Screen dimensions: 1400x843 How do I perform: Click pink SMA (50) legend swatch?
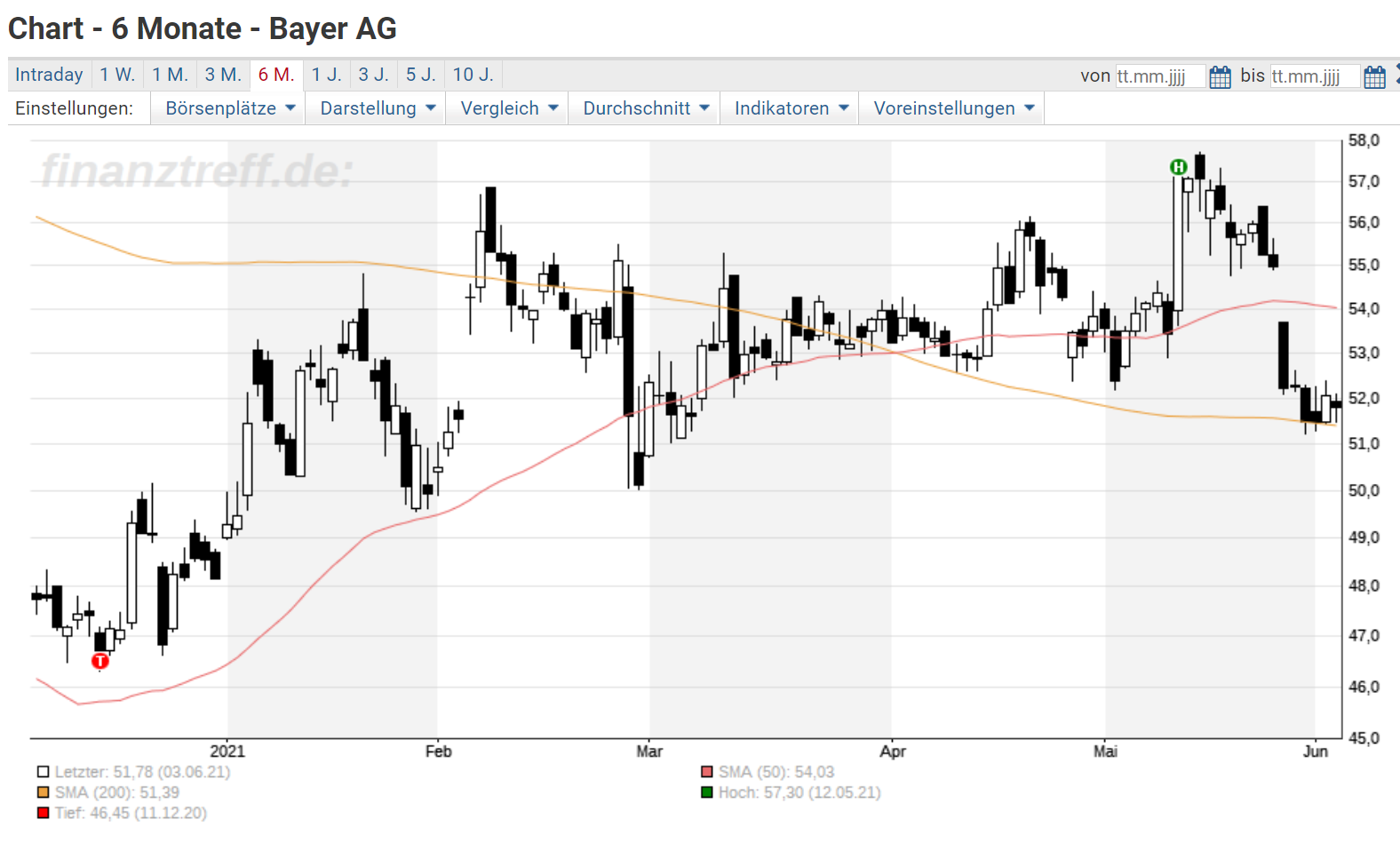(x=707, y=772)
